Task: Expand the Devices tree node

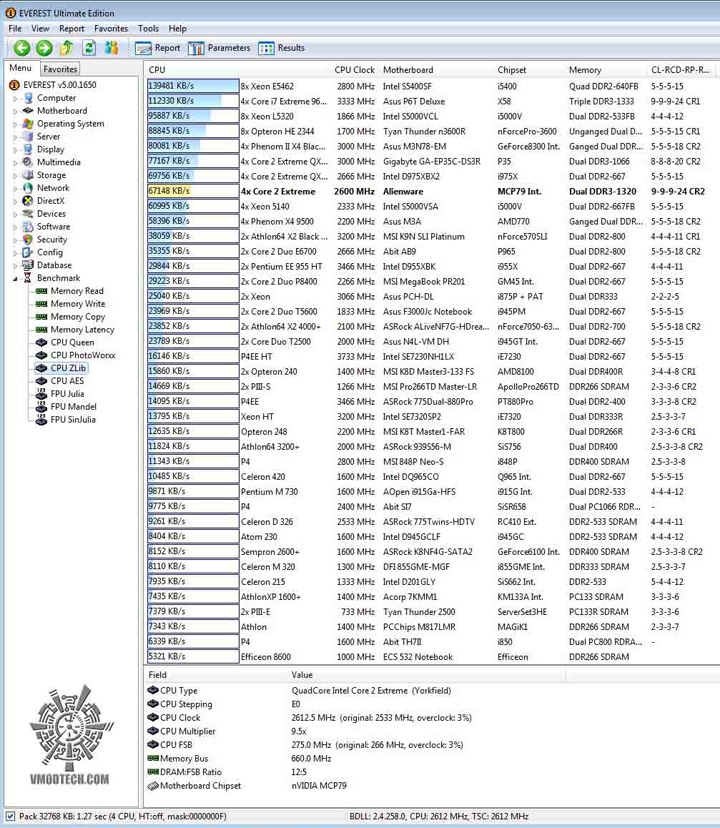Action: 15,214
